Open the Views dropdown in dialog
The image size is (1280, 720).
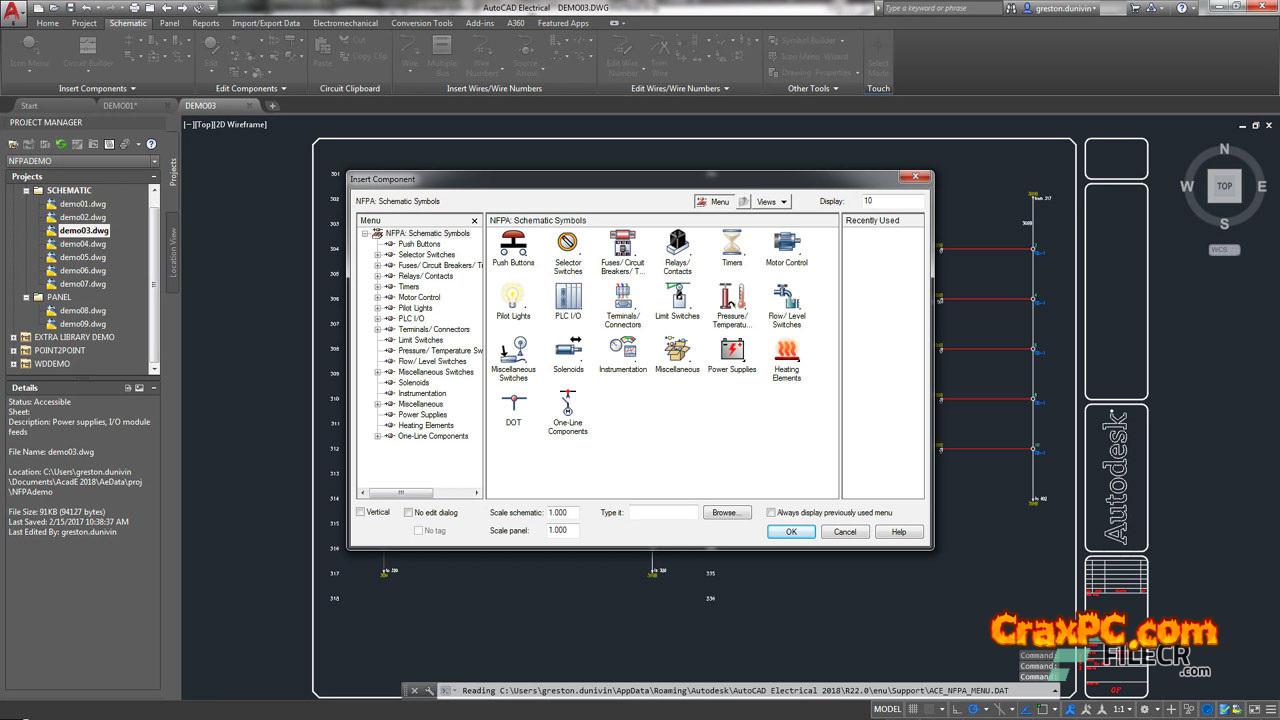[772, 201]
